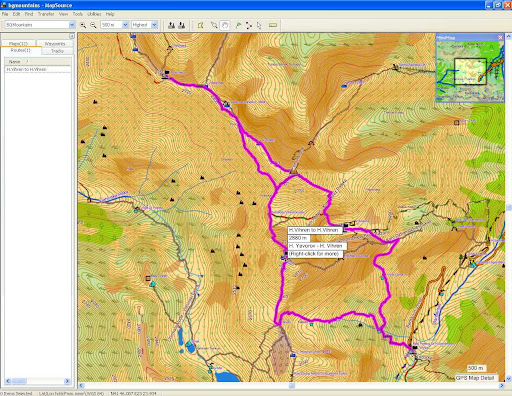Open the Transfer menu
This screenshot has height=396, width=512.
point(46,14)
